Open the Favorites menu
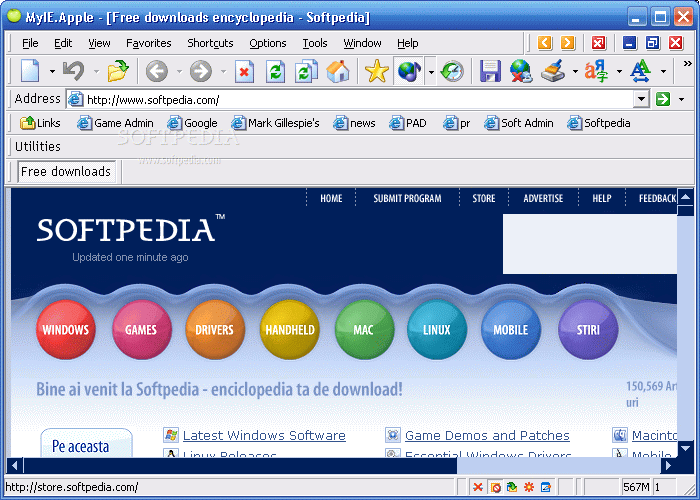The height and width of the screenshot is (500, 700). 149,43
